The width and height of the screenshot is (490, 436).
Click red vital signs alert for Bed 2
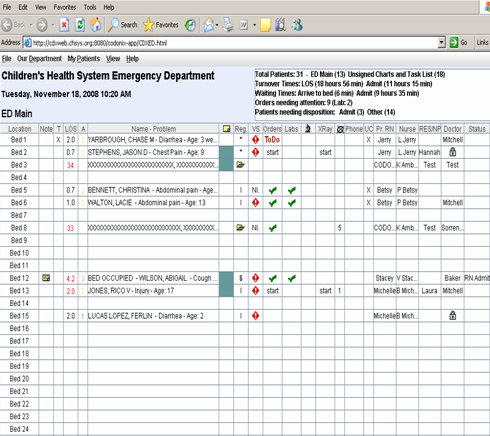(256, 152)
